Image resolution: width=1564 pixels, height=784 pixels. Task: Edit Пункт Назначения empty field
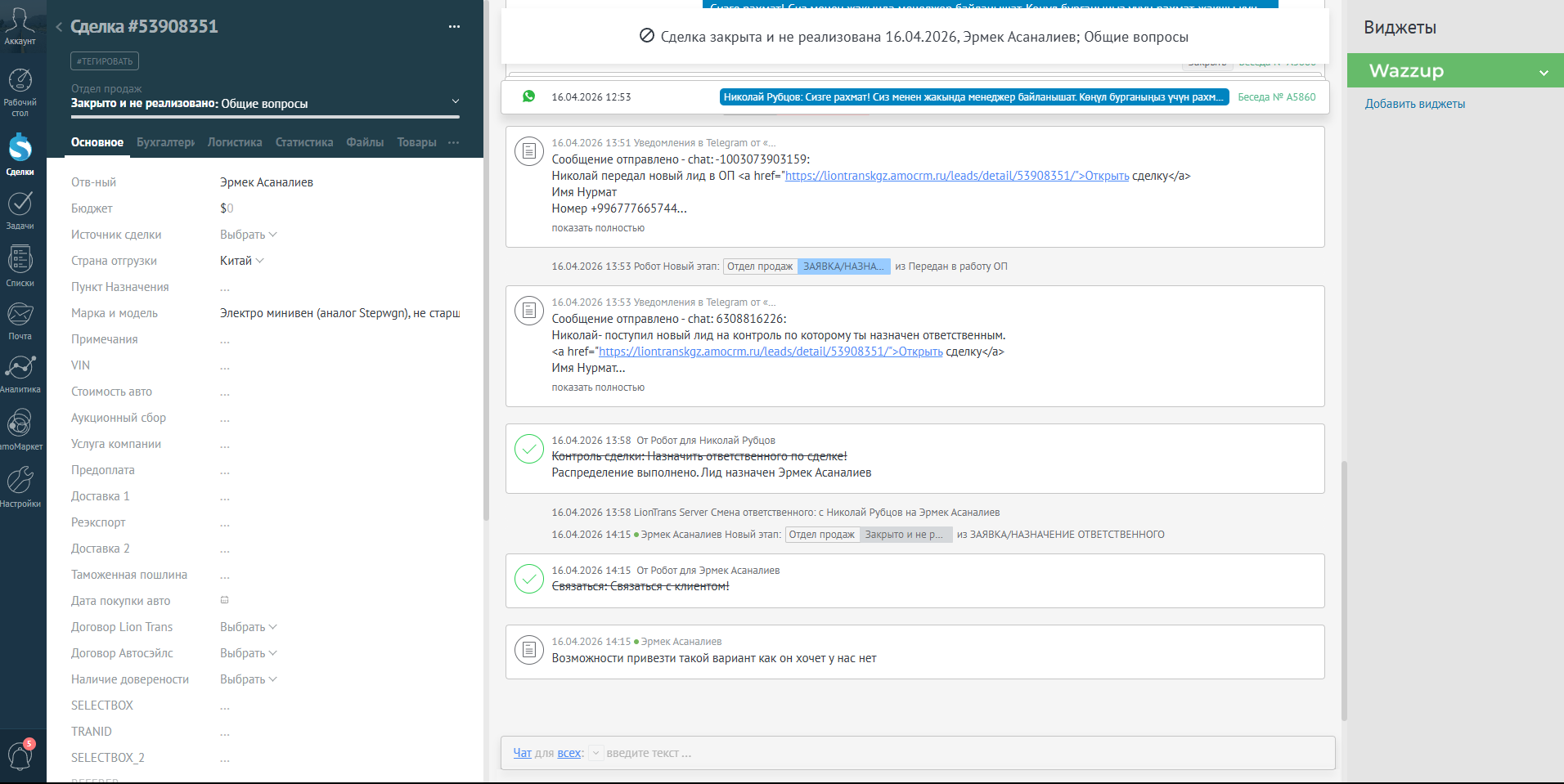coord(339,287)
